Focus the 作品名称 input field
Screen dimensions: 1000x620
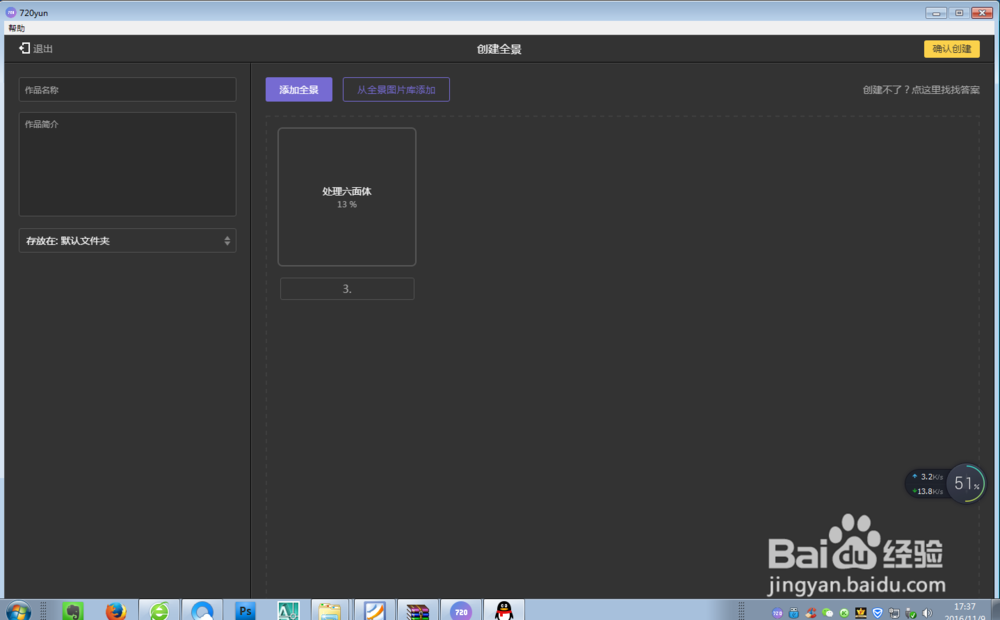(x=128, y=90)
